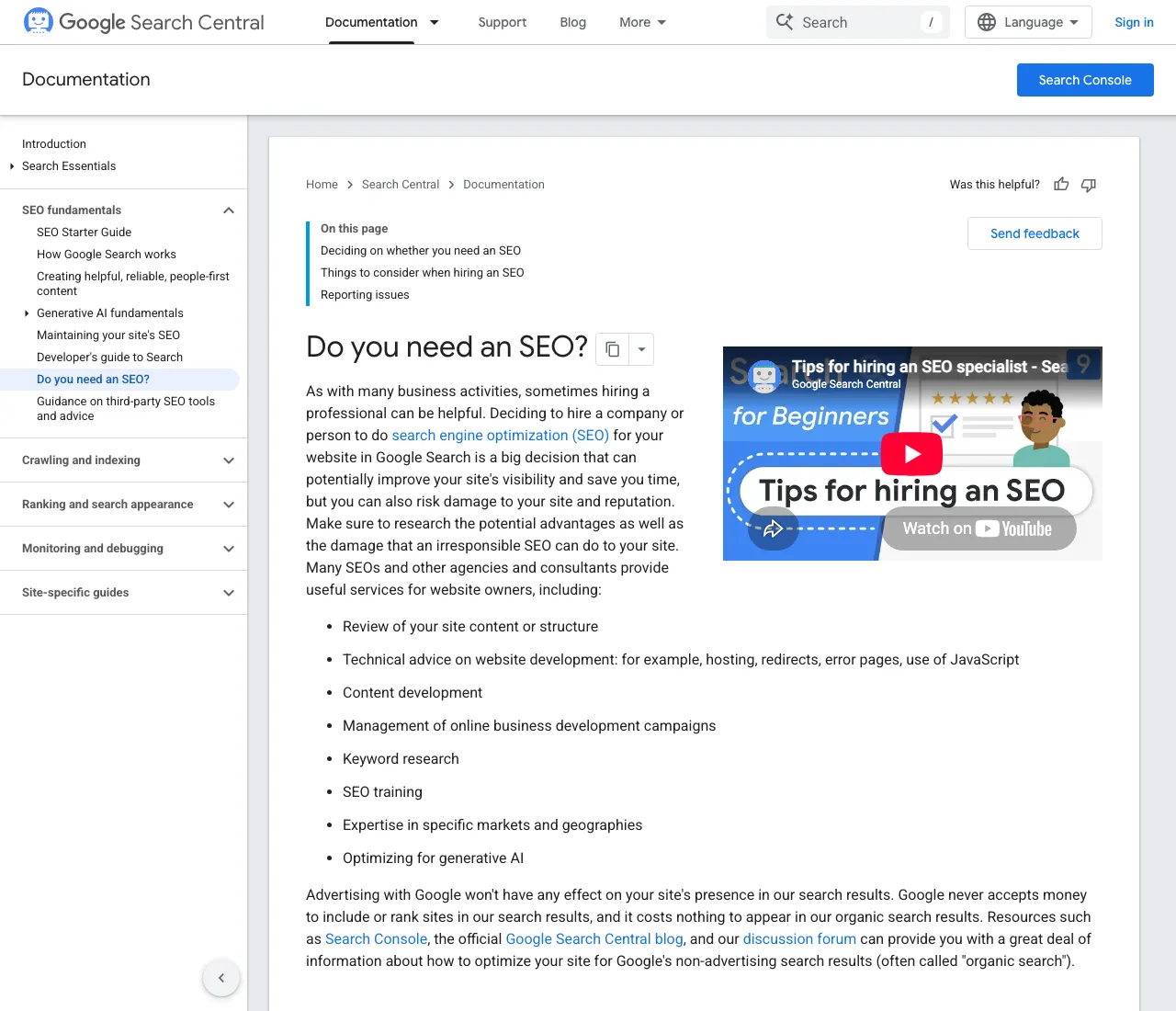The width and height of the screenshot is (1176, 1011).
Task: Click Sign in
Action: 1134,22
